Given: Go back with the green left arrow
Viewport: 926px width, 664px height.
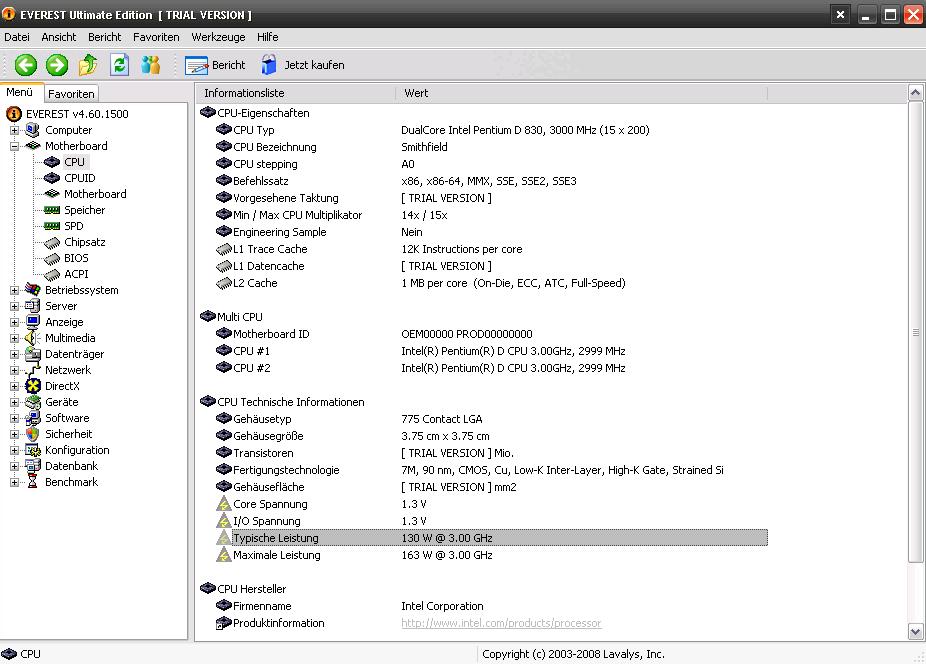Looking at the screenshot, I should coord(25,65).
